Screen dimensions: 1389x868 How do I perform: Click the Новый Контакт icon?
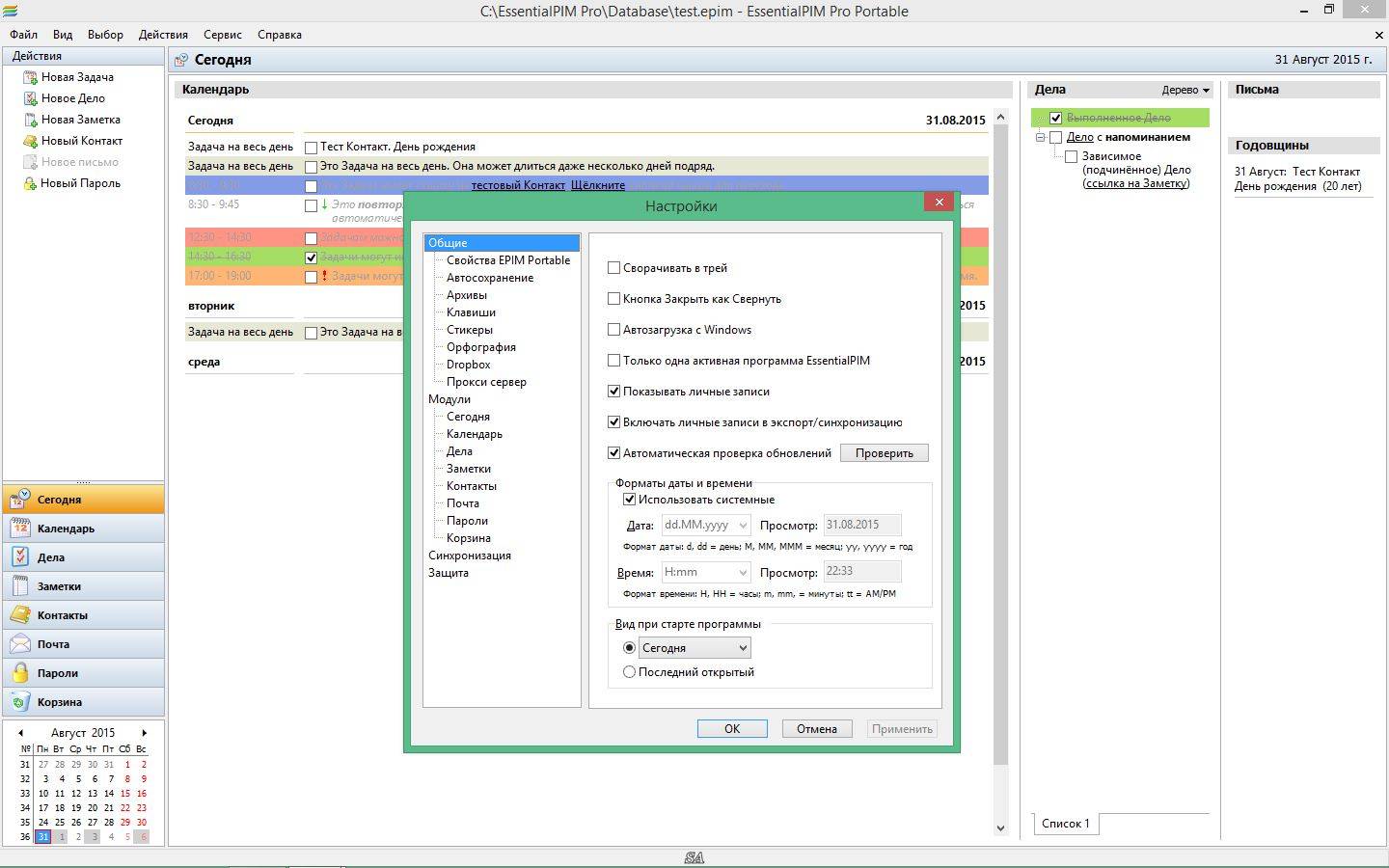(30, 141)
